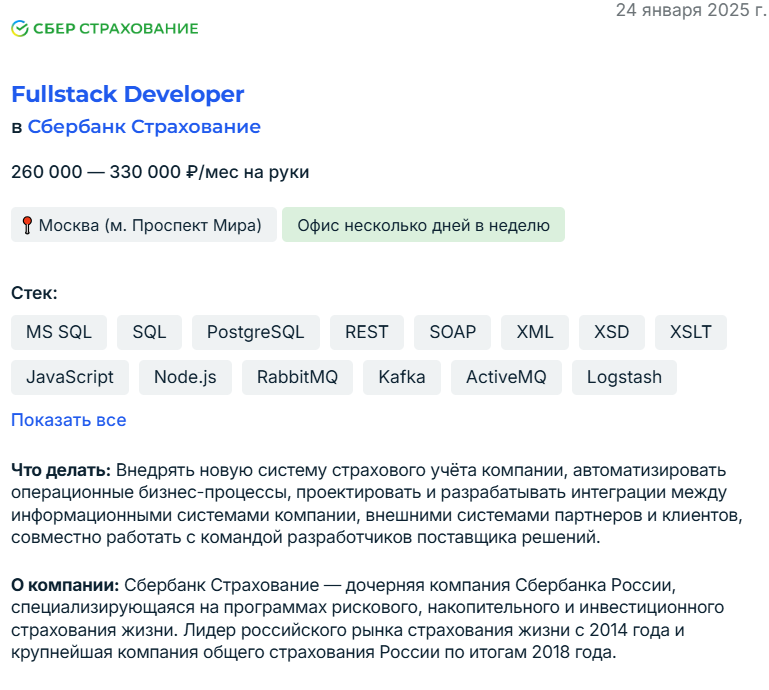Select the XSLT stack tag

point(691,332)
